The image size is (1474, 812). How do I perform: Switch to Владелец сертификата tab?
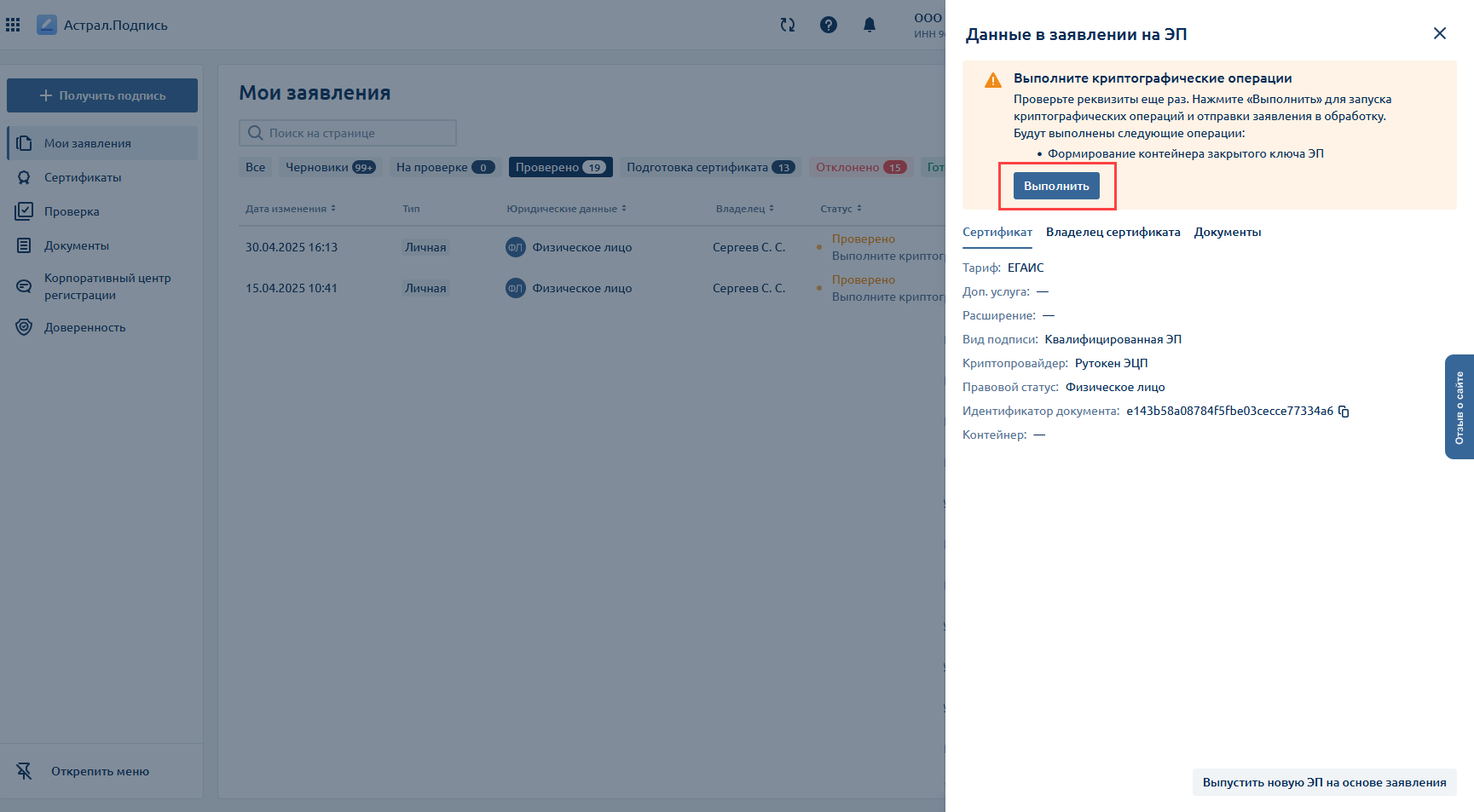tap(1113, 232)
